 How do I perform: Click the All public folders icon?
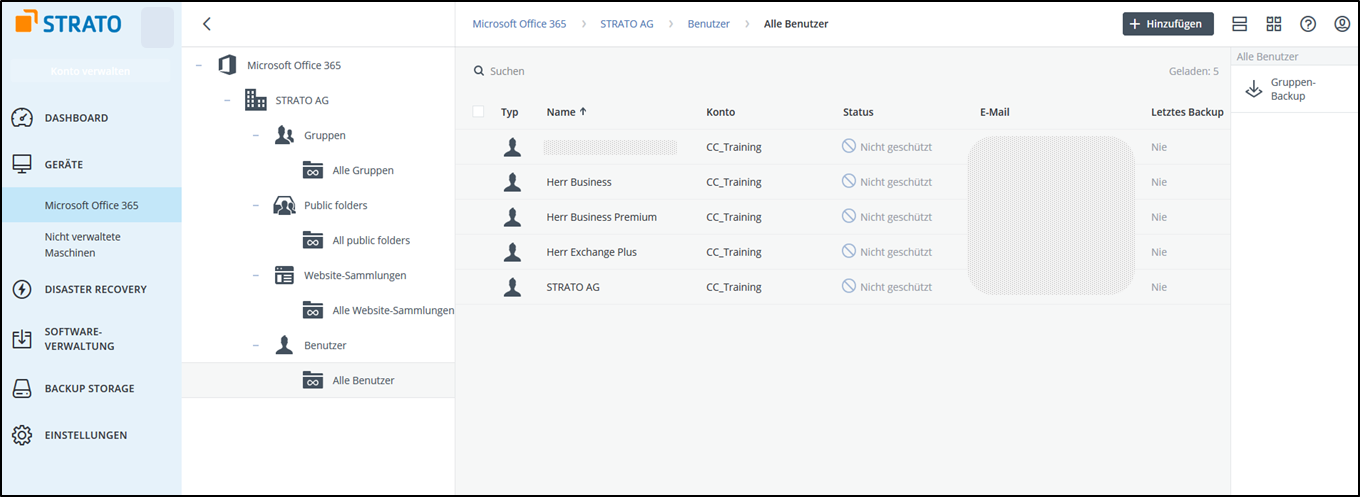click(313, 240)
